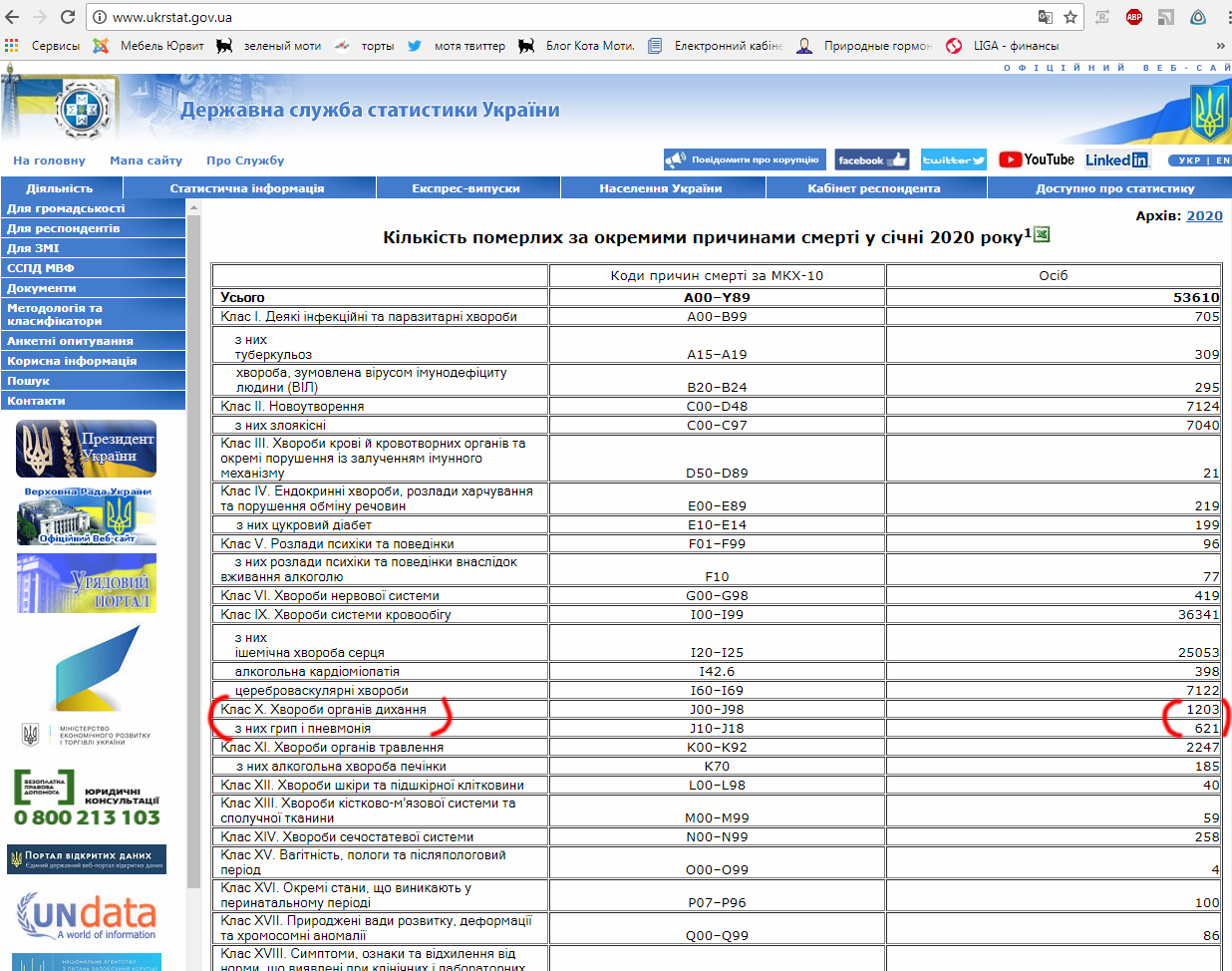Click the scroll-up arrow of the content scrollbar

tap(193, 207)
